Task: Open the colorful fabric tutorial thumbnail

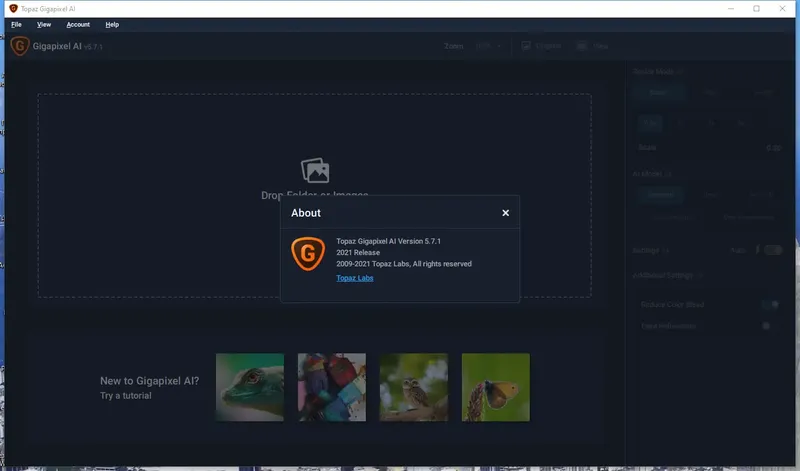Action: [x=332, y=387]
